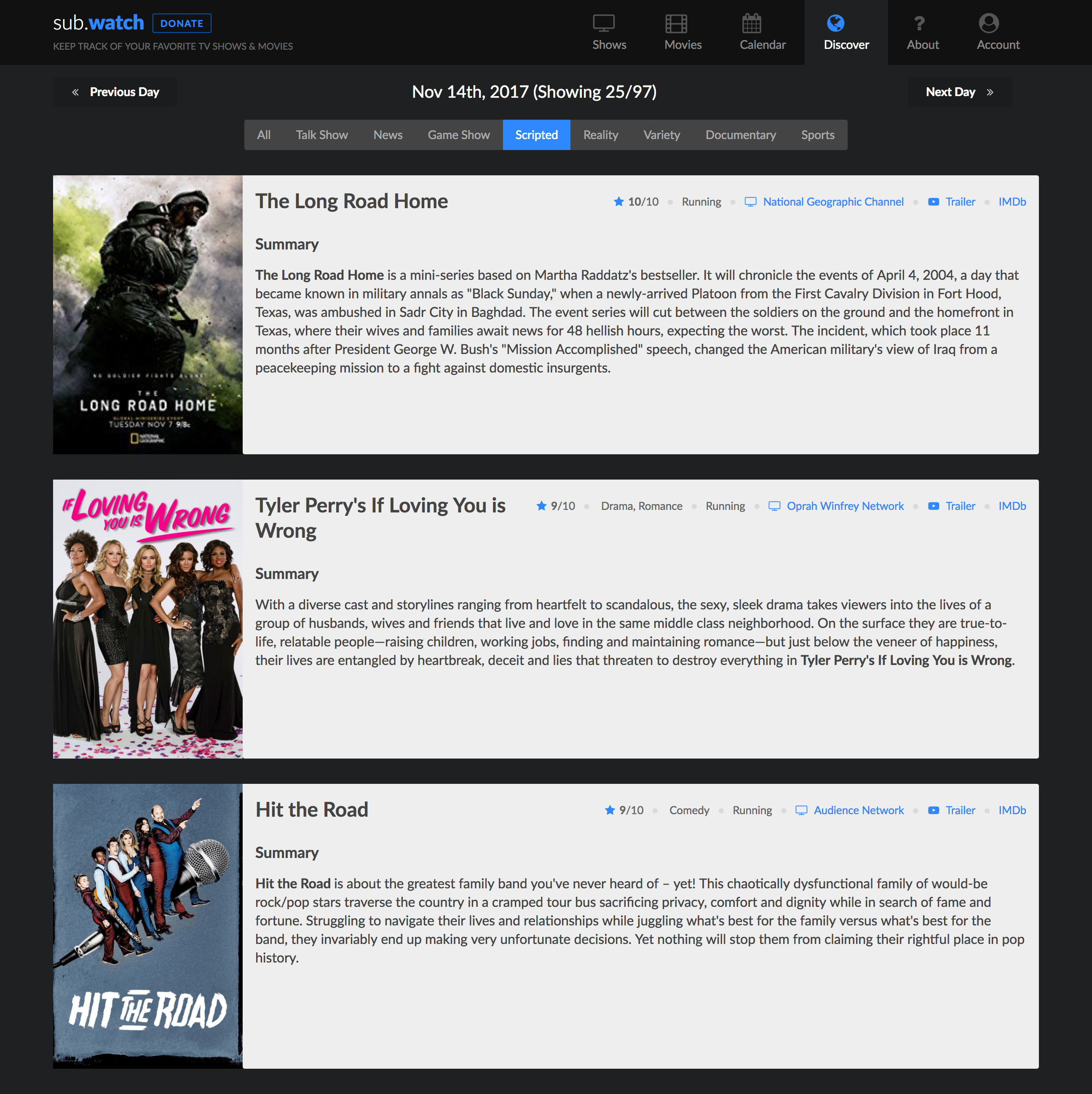The image size is (1092, 1094).
Task: Click the Account user avatar icon
Action: pos(988,23)
